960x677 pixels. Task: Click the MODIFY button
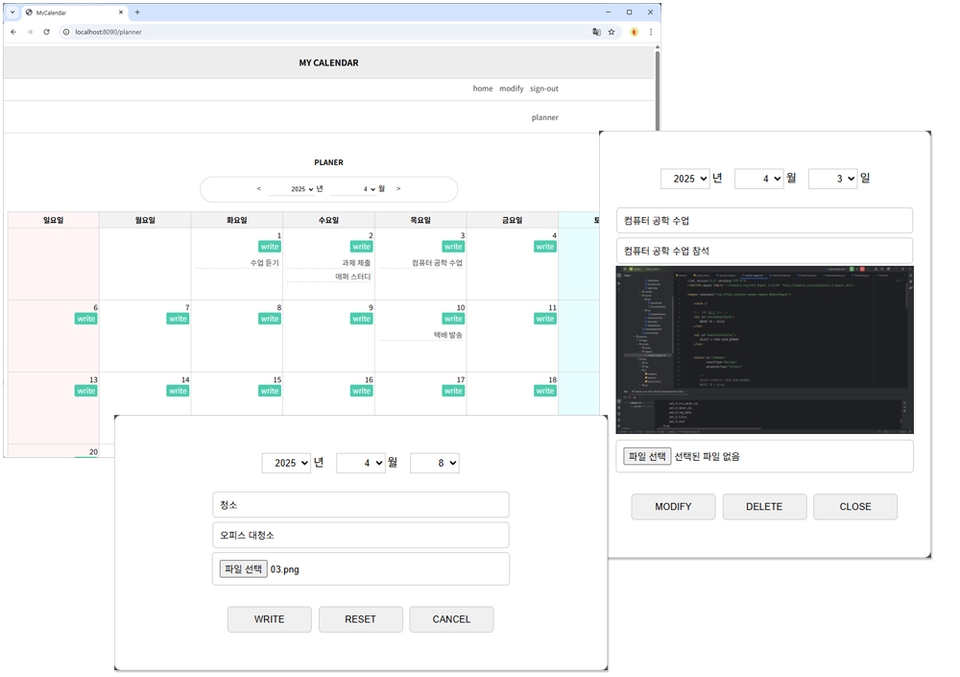[x=673, y=507]
